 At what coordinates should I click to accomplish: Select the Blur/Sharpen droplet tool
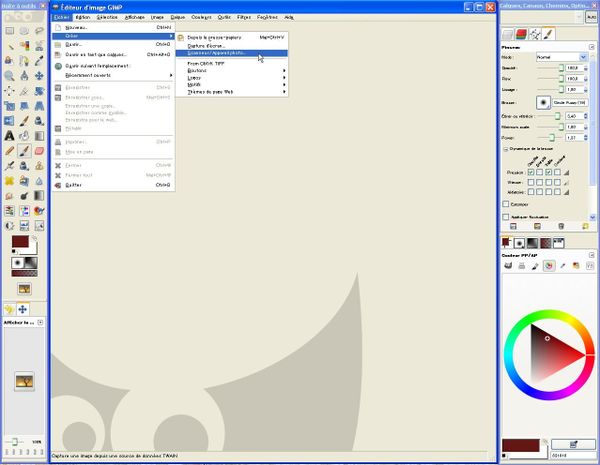(39, 180)
